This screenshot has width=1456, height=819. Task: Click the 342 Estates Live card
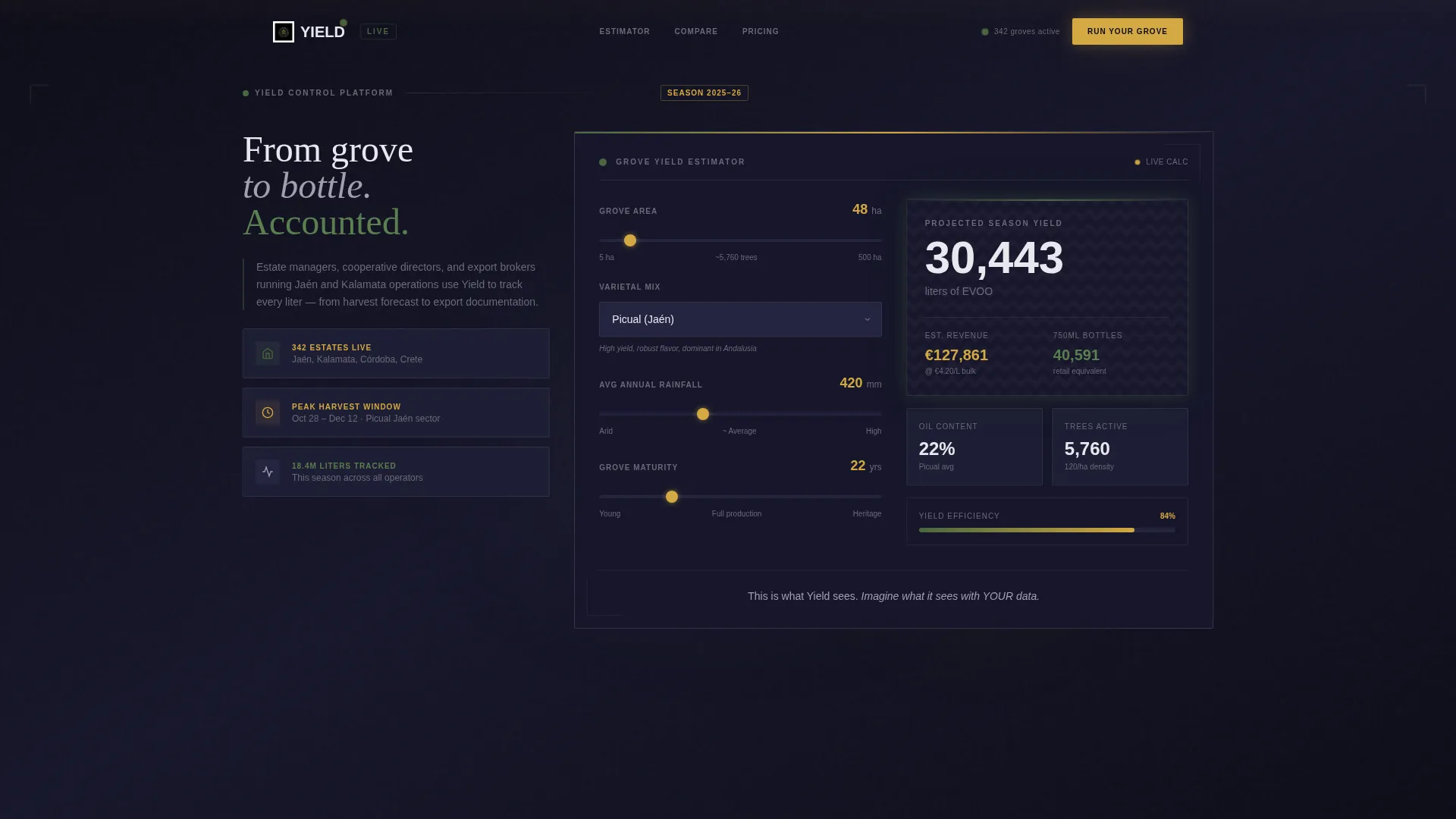point(396,353)
